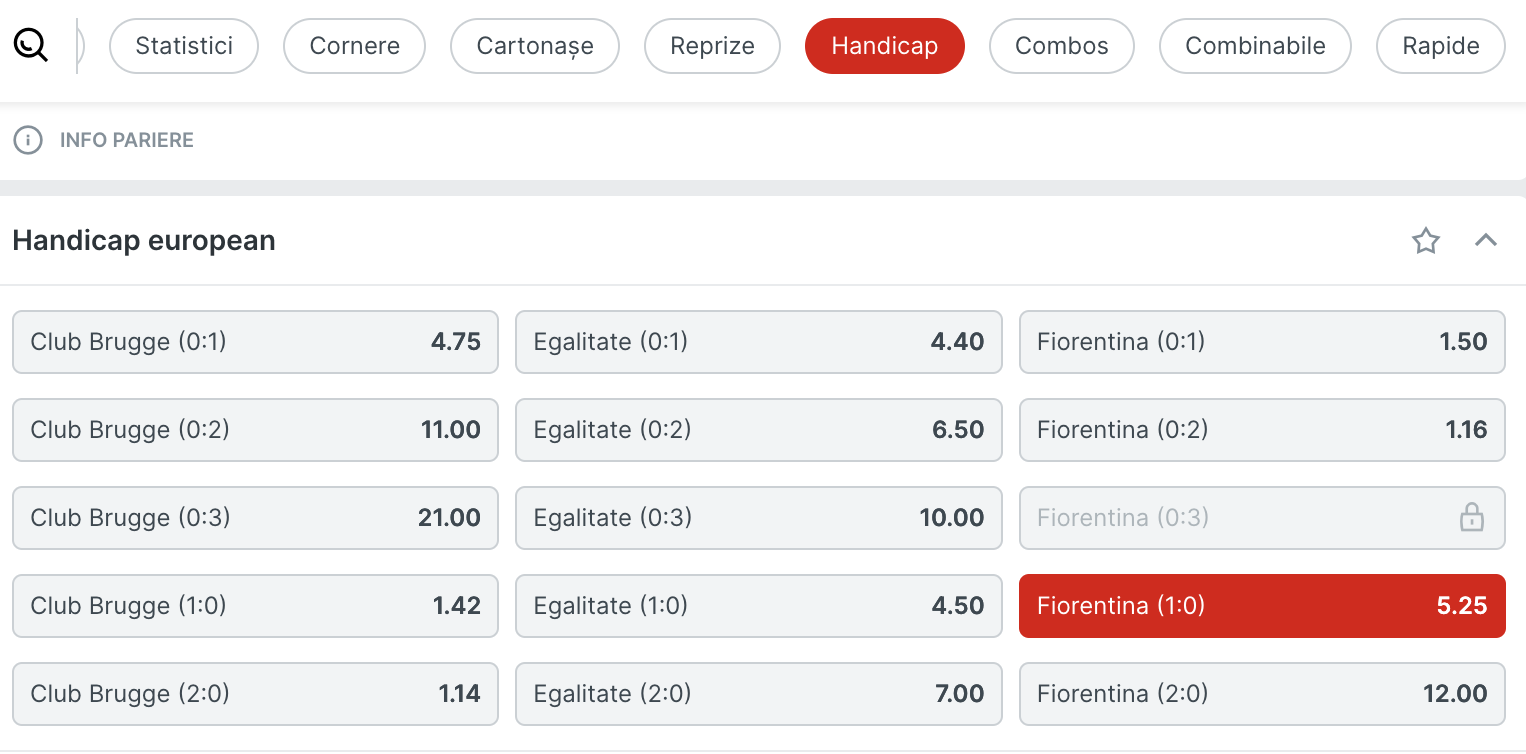
Task: Click the locked Fiorentina (0:3) padlock
Action: pyautogui.click(x=1471, y=517)
